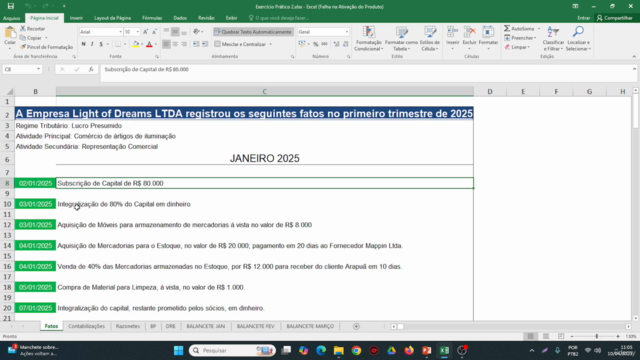Click the Borders icon in Fonte group
Screen dimensions: 640x360
point(118,44)
